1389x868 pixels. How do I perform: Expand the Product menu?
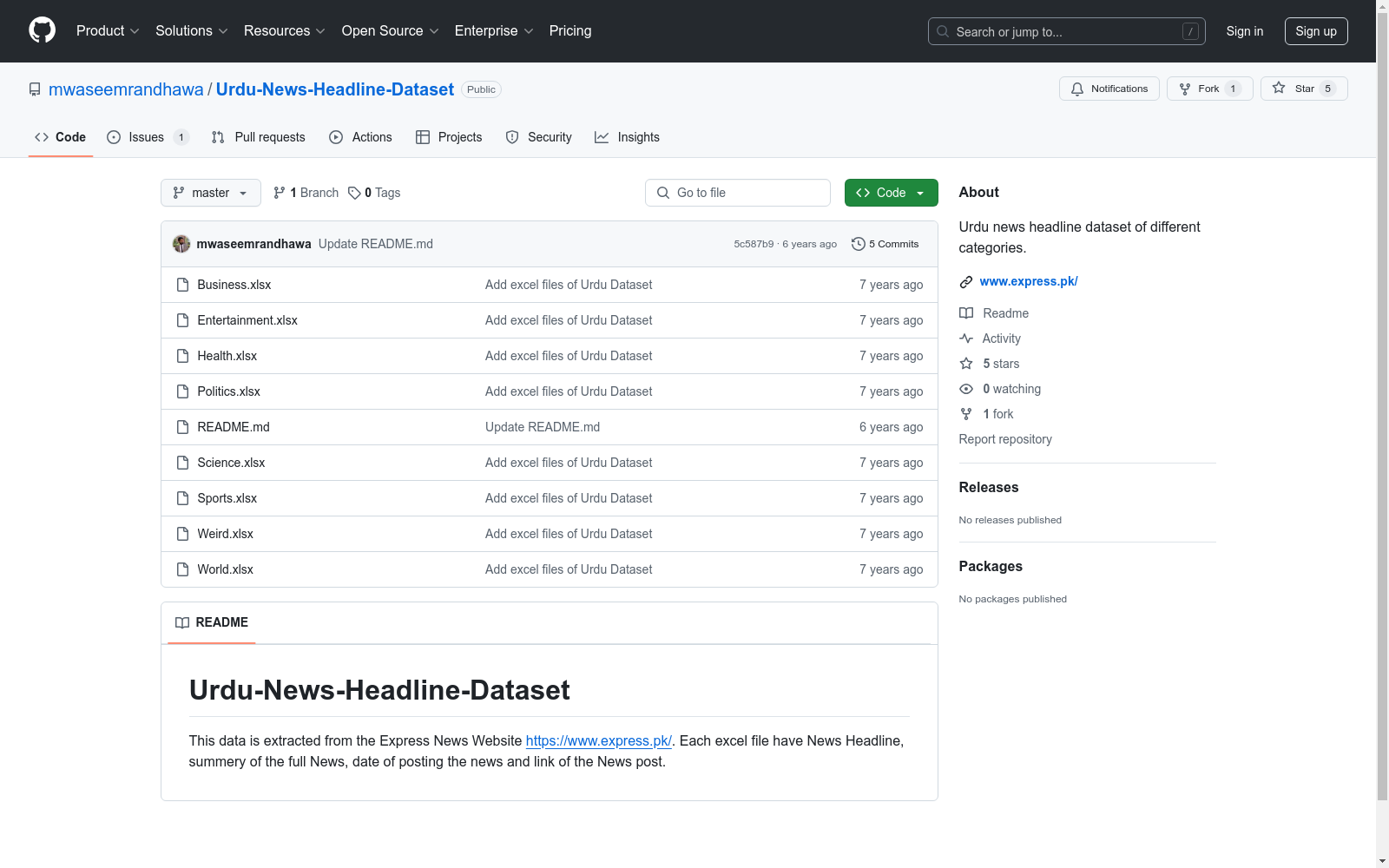point(108,31)
